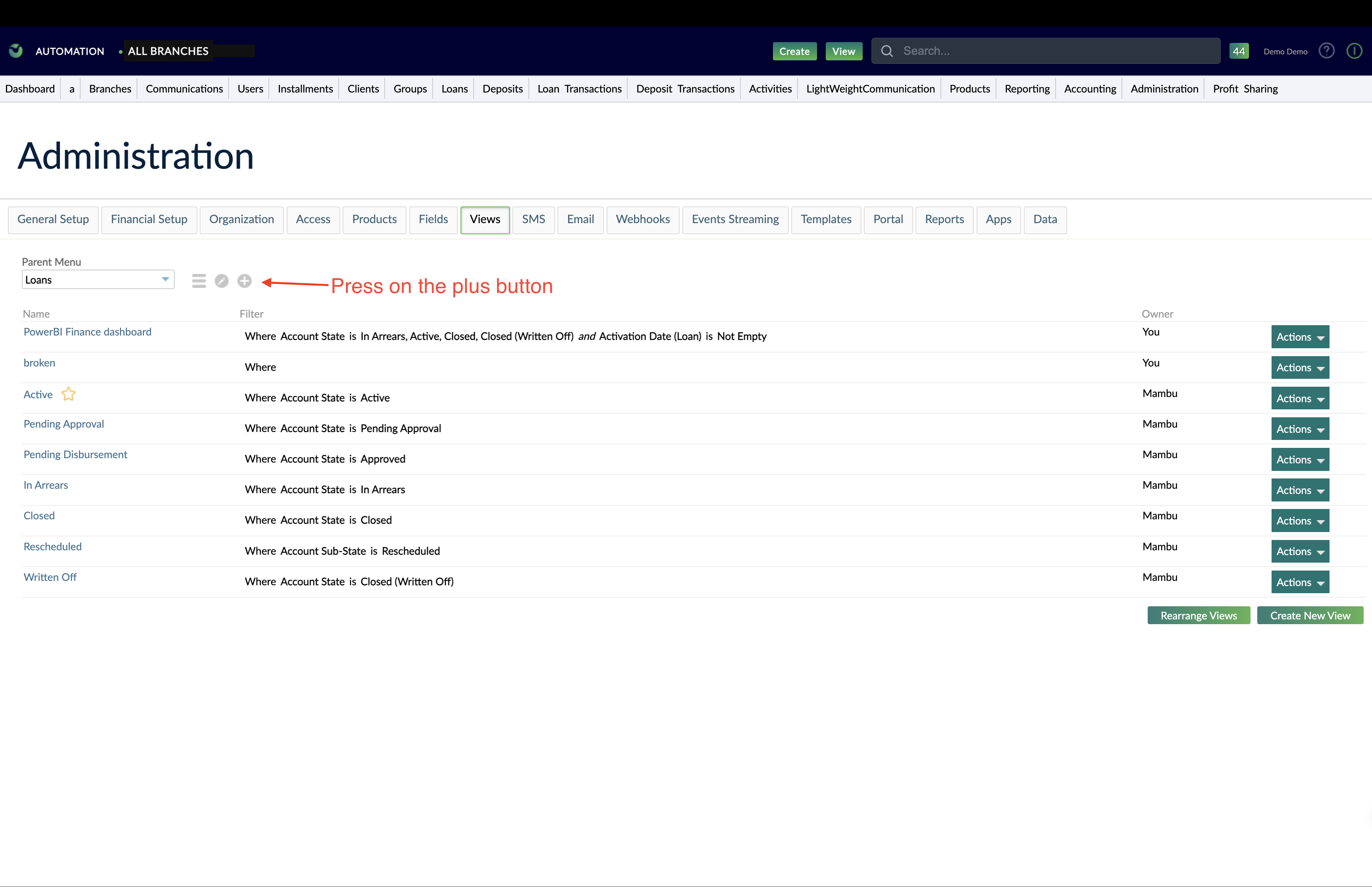Click the exclamation alert icon top right
Image resolution: width=1372 pixels, height=887 pixels.
[x=1354, y=51]
